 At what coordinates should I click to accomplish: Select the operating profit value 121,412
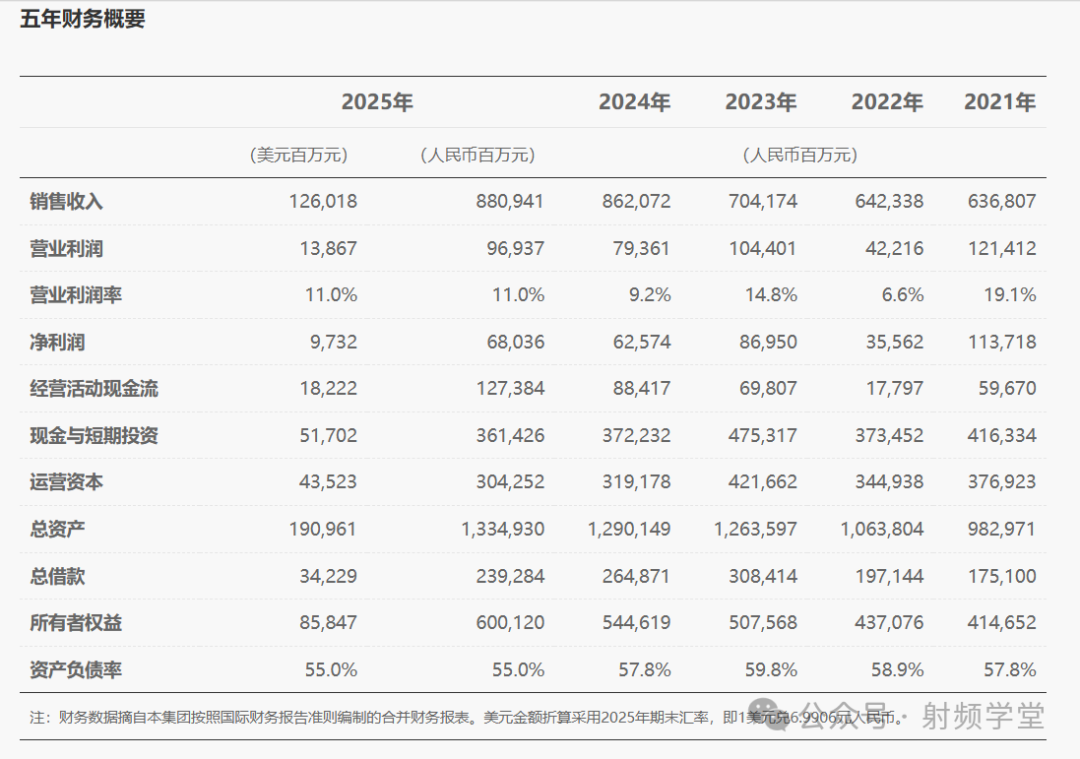(1002, 248)
